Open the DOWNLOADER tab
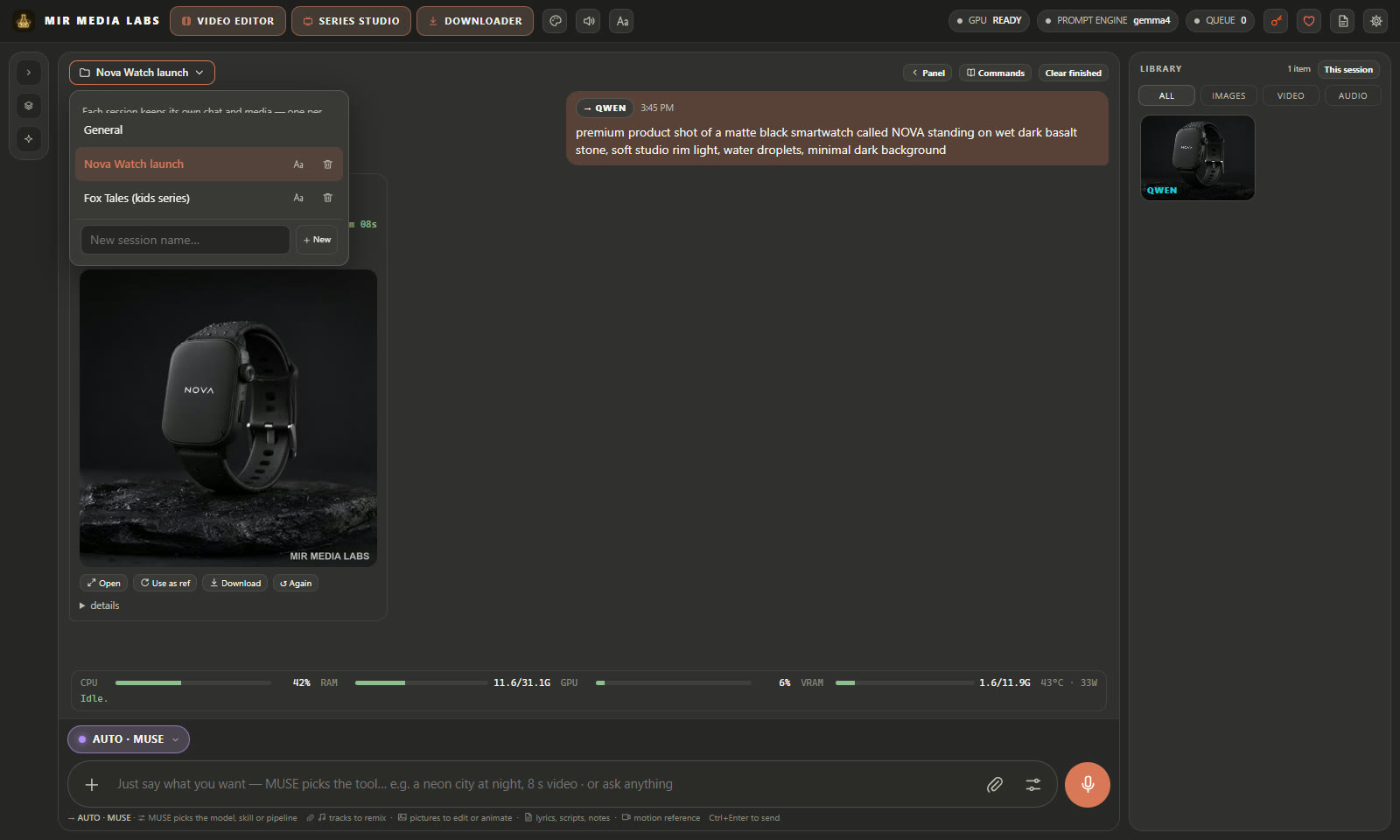This screenshot has height=840, width=1400. pyautogui.click(x=475, y=21)
